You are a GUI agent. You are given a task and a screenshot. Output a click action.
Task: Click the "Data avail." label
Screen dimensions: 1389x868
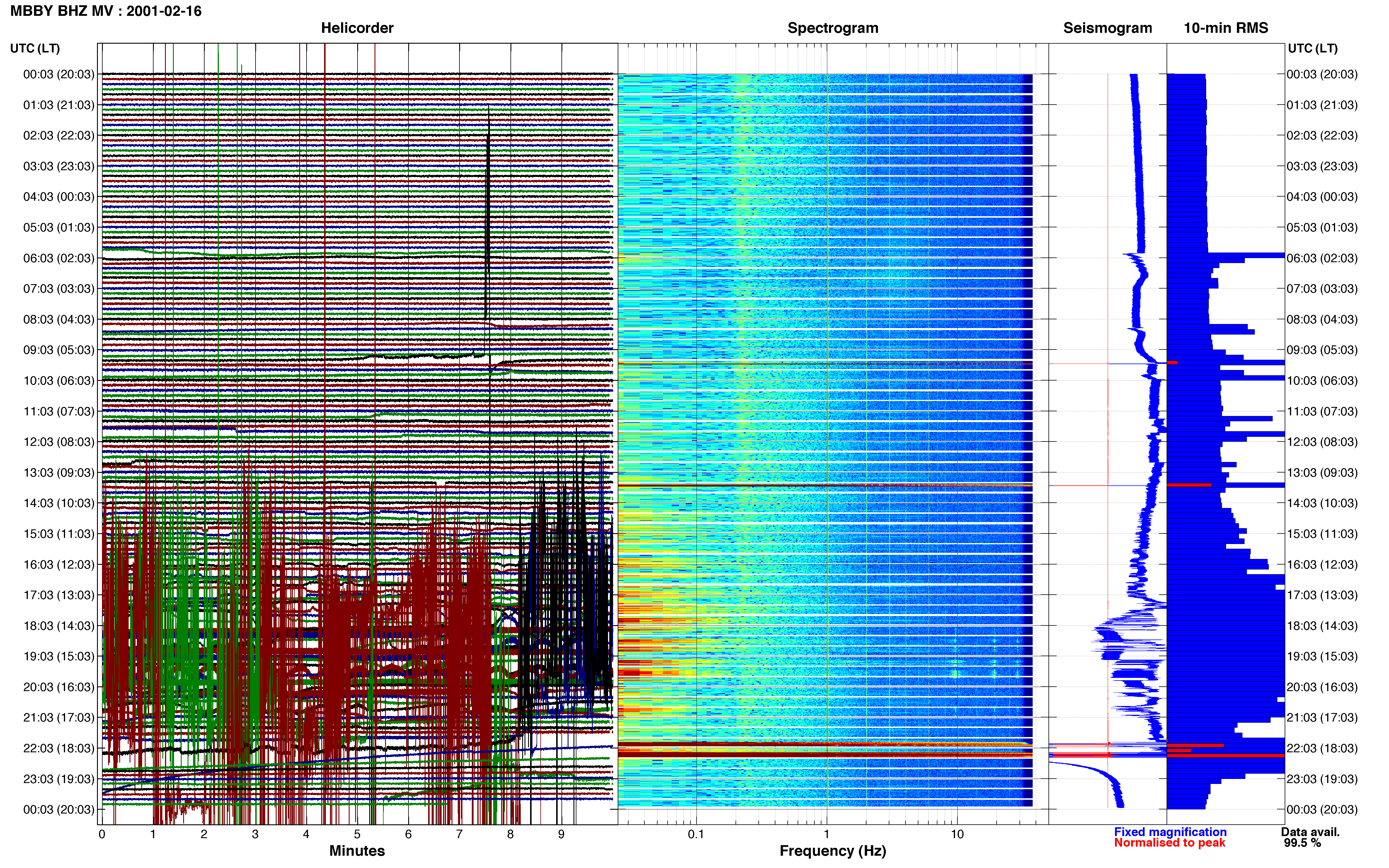[x=1310, y=832]
